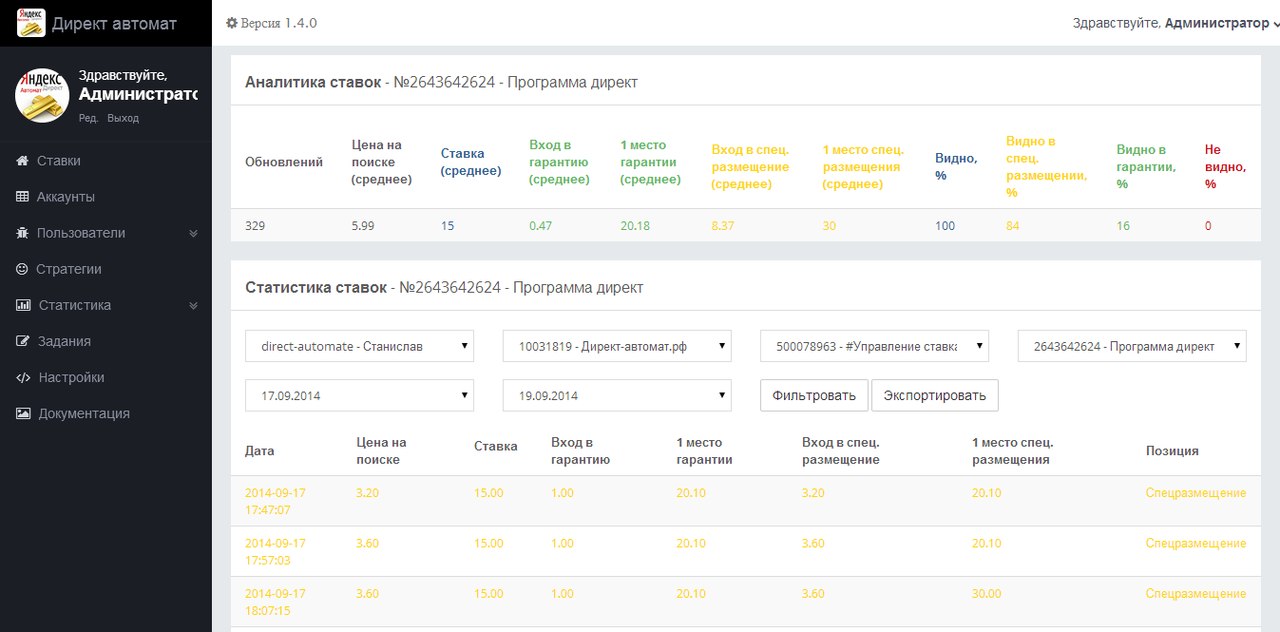Click the Выход link in sidebar
Viewport: 1280px width, 632px height.
click(123, 118)
